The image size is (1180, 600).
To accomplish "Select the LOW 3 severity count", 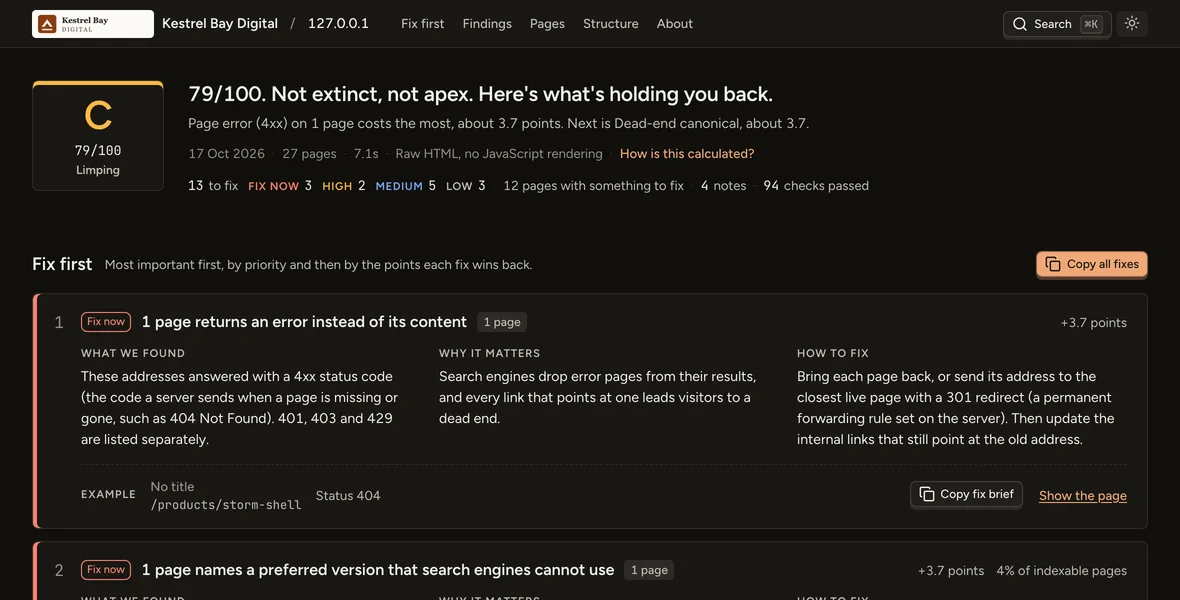I will click(466, 186).
